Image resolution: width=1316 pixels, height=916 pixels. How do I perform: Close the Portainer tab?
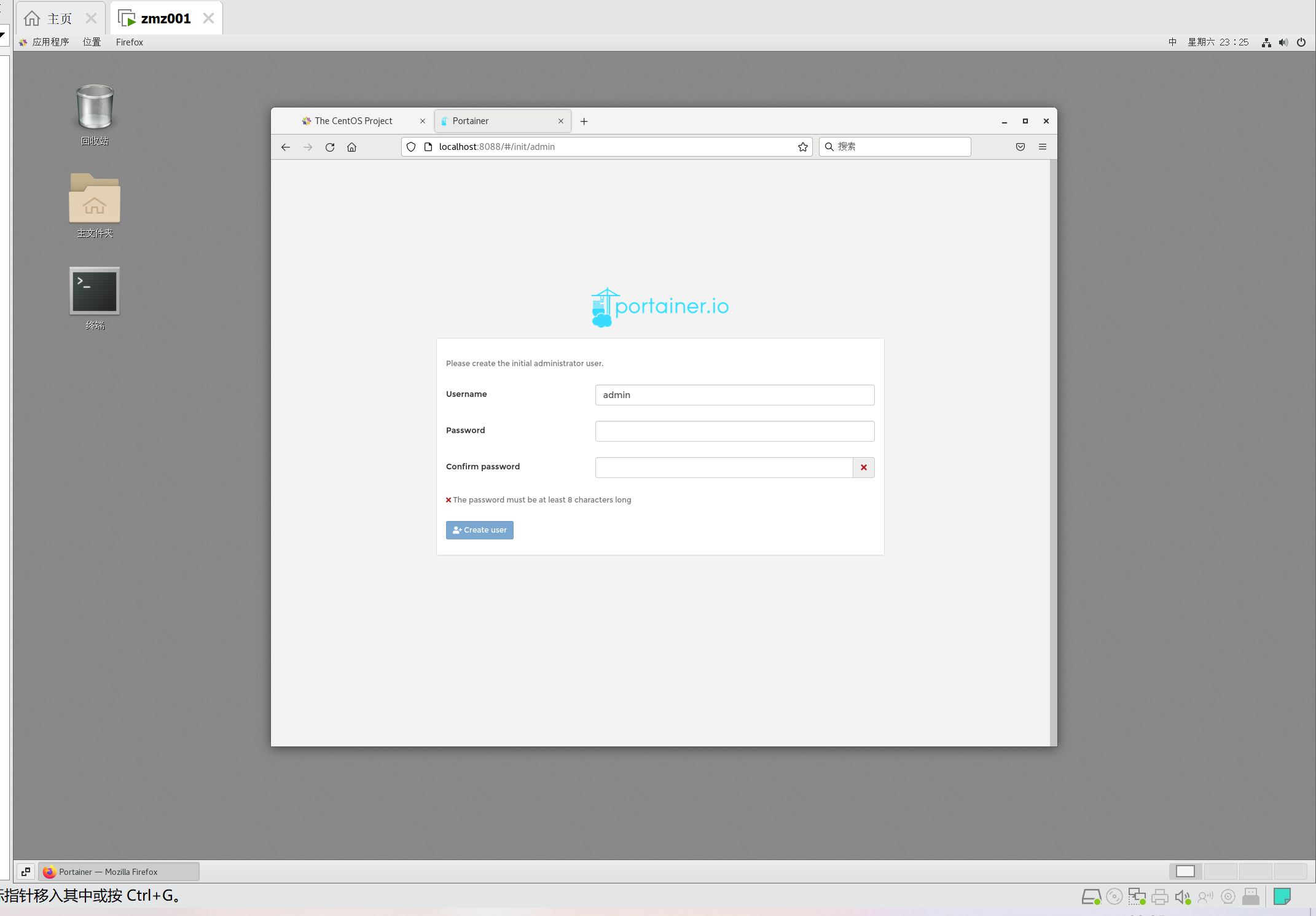pos(561,121)
